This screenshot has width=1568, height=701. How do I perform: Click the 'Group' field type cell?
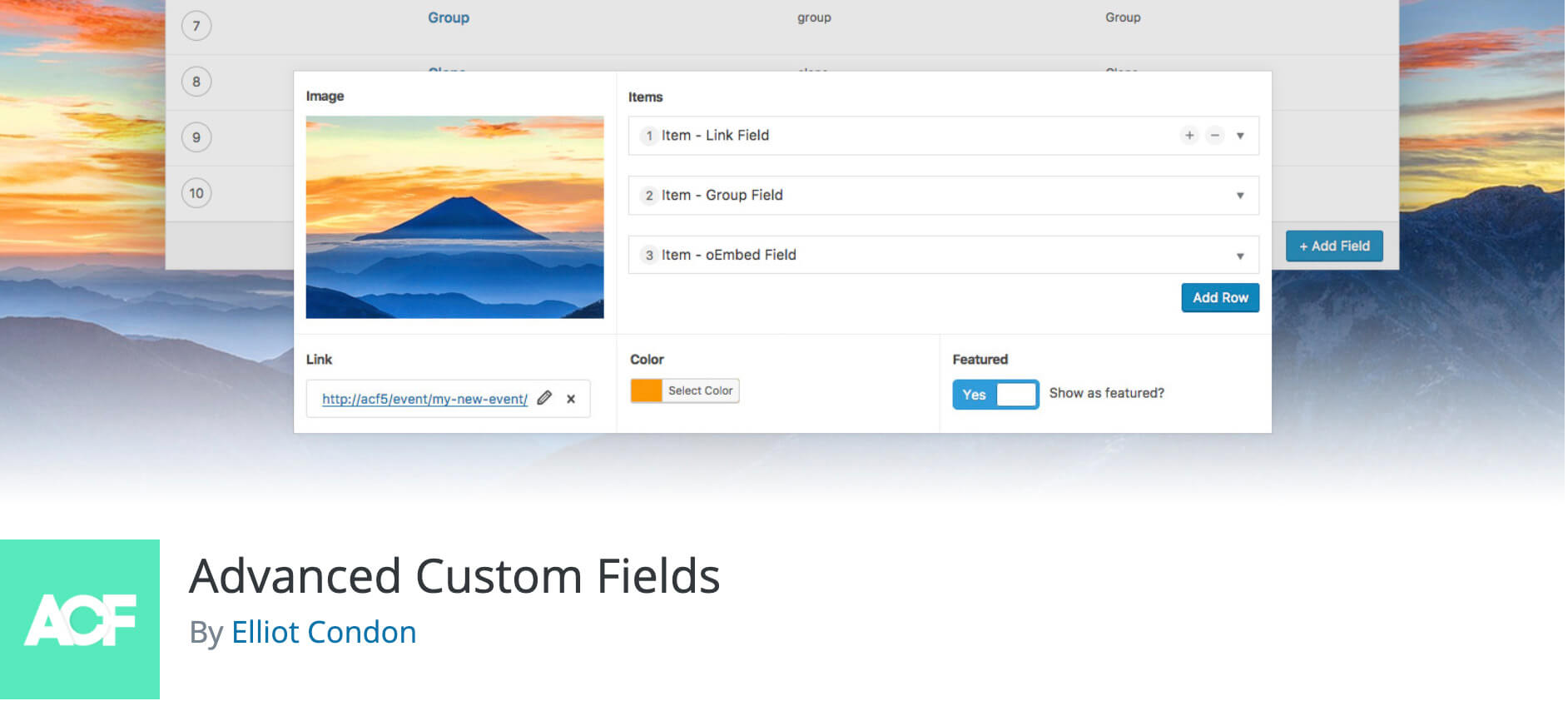1123,17
